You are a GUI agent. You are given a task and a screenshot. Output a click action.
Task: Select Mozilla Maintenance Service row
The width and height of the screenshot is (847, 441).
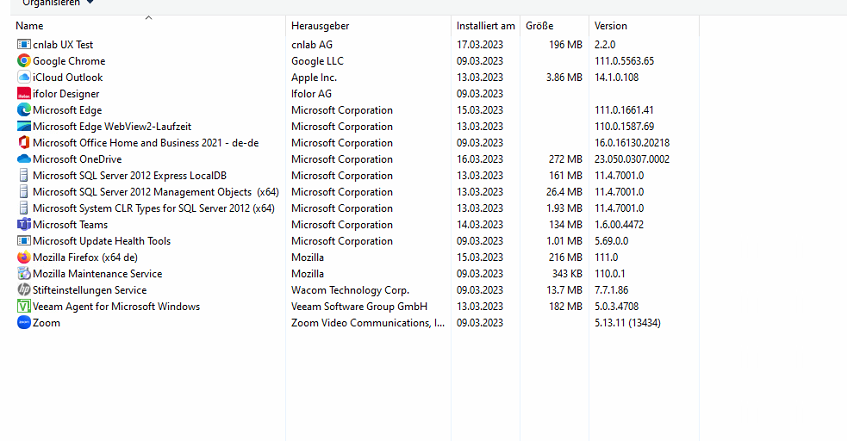tap(97, 274)
